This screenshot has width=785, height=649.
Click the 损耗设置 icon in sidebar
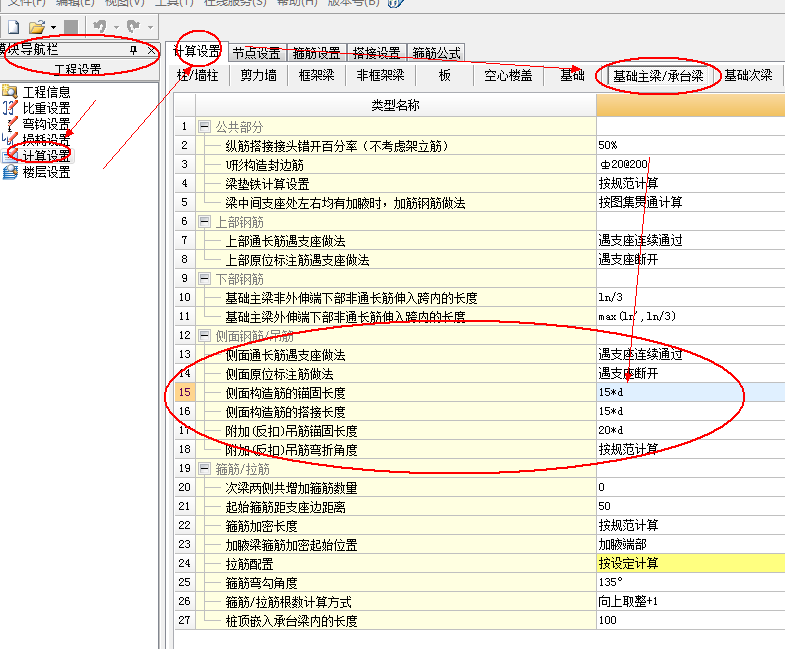10,139
